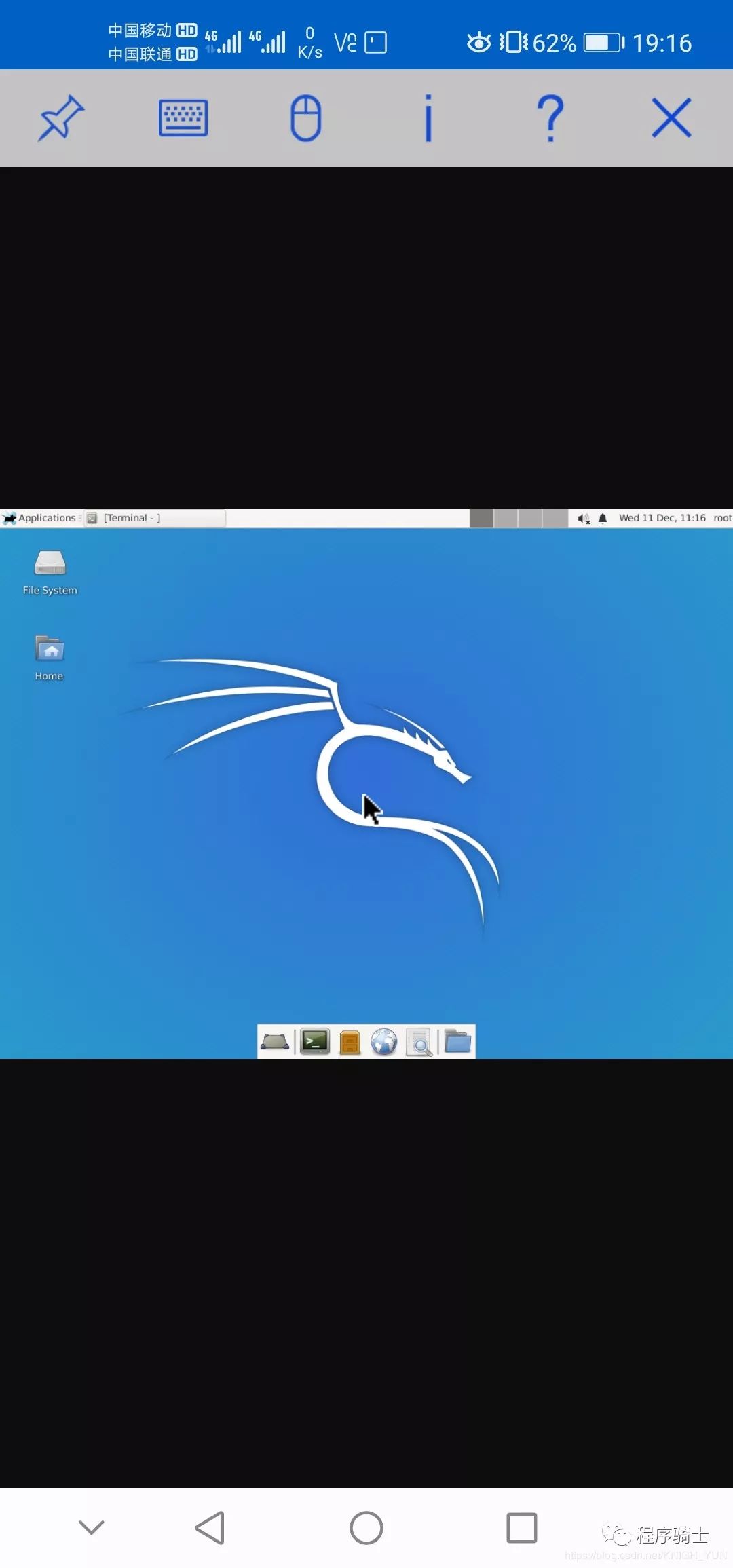Tap the Android back button

coord(210,1528)
